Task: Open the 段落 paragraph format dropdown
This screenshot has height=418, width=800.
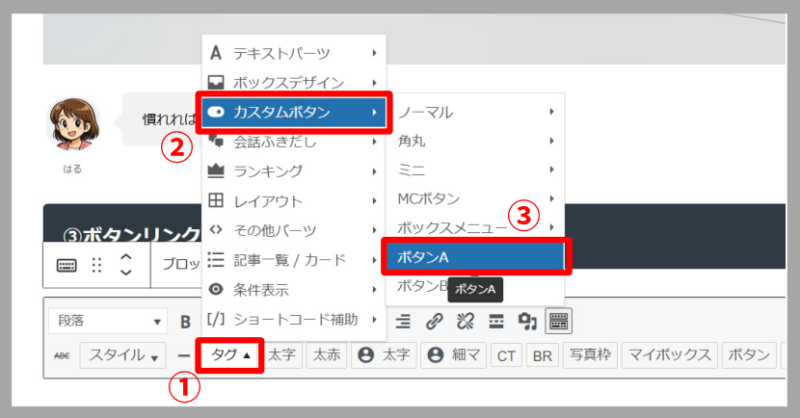Action: pos(109,322)
